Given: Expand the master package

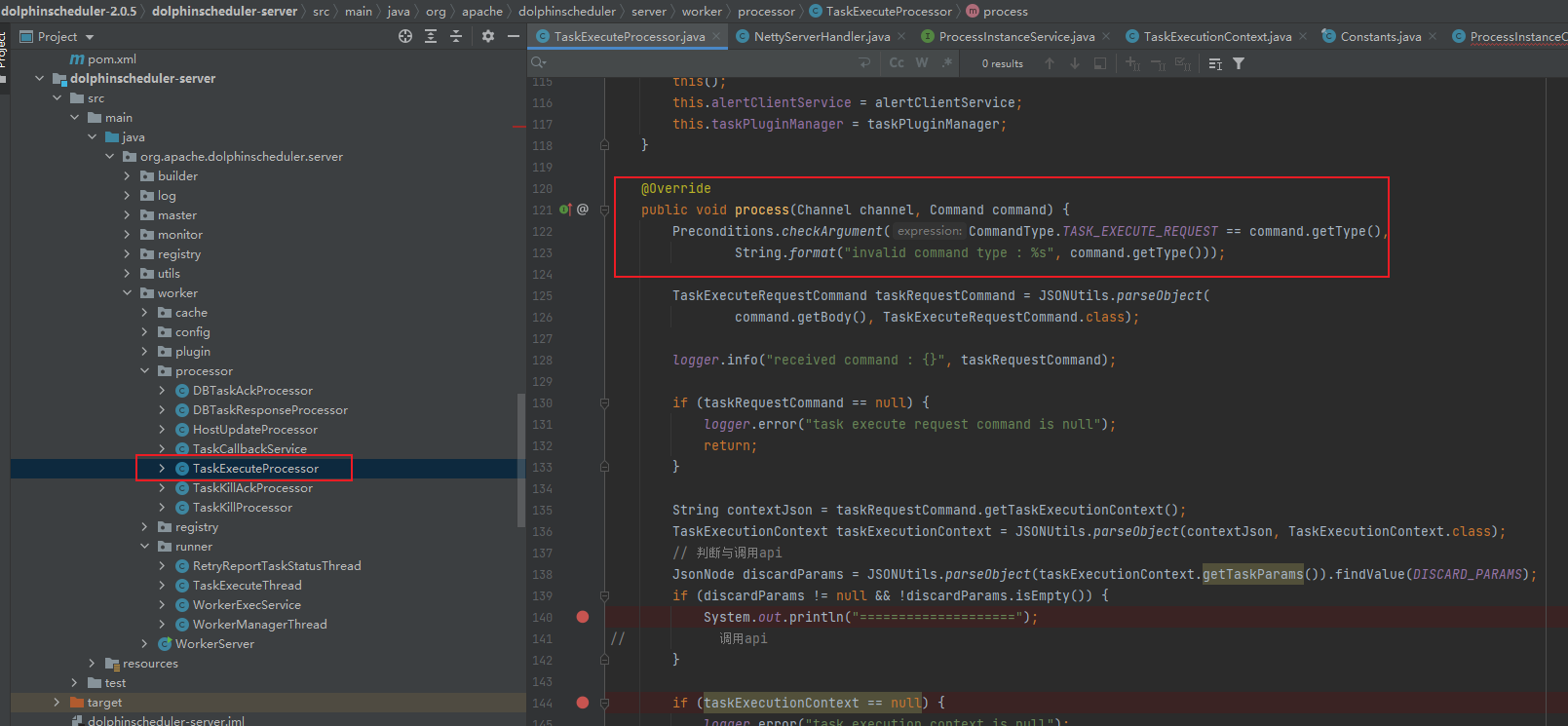Looking at the screenshot, I should [x=127, y=214].
